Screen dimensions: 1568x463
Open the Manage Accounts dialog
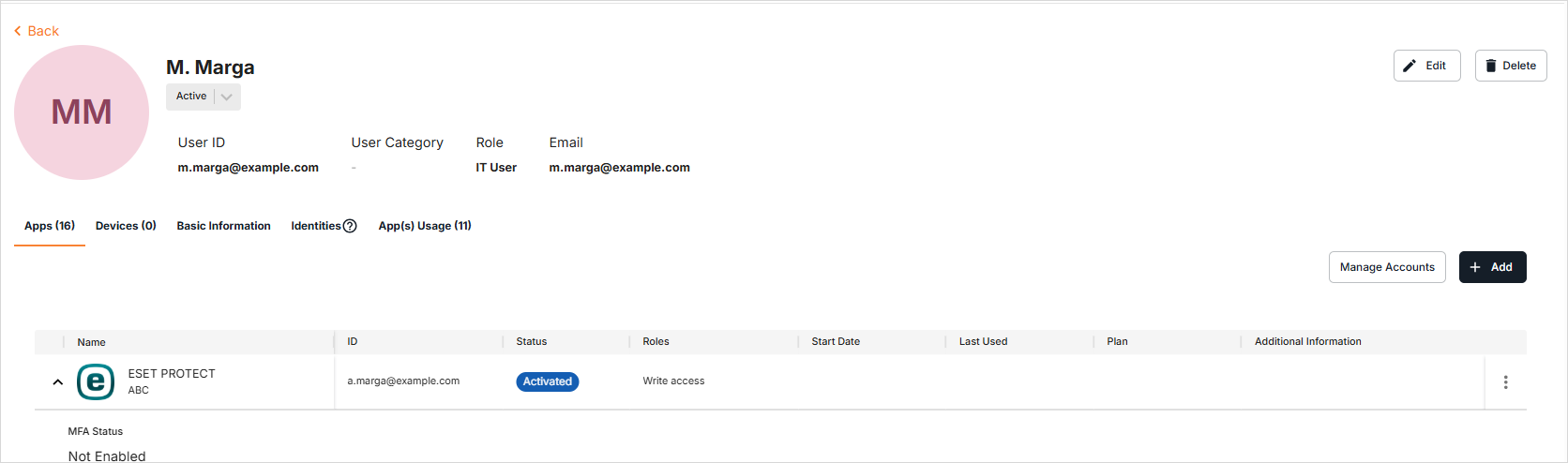[x=1386, y=267]
